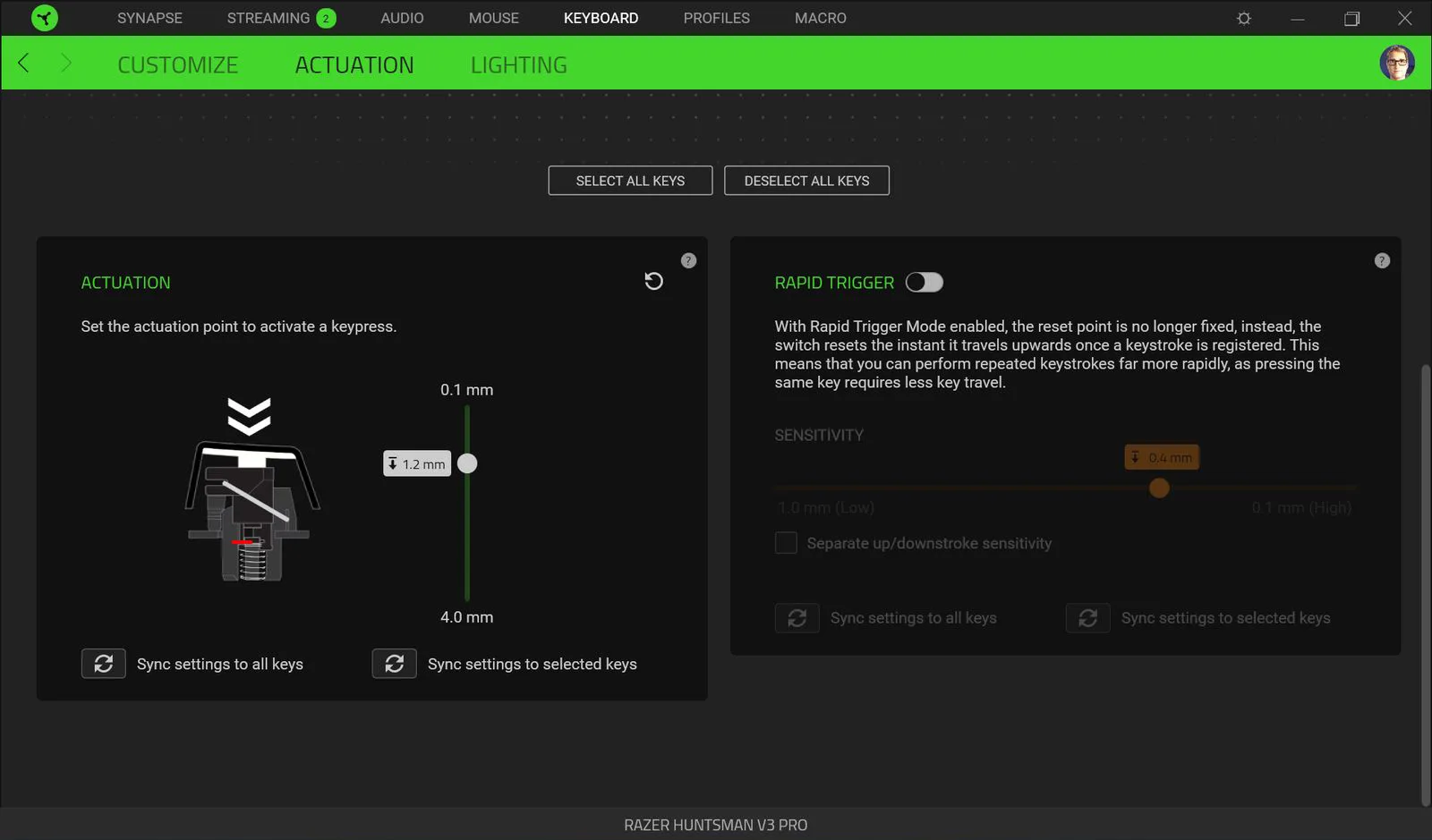Click the actuation slider handle at 1.2 mm
The image size is (1432, 840).
pyautogui.click(x=467, y=463)
